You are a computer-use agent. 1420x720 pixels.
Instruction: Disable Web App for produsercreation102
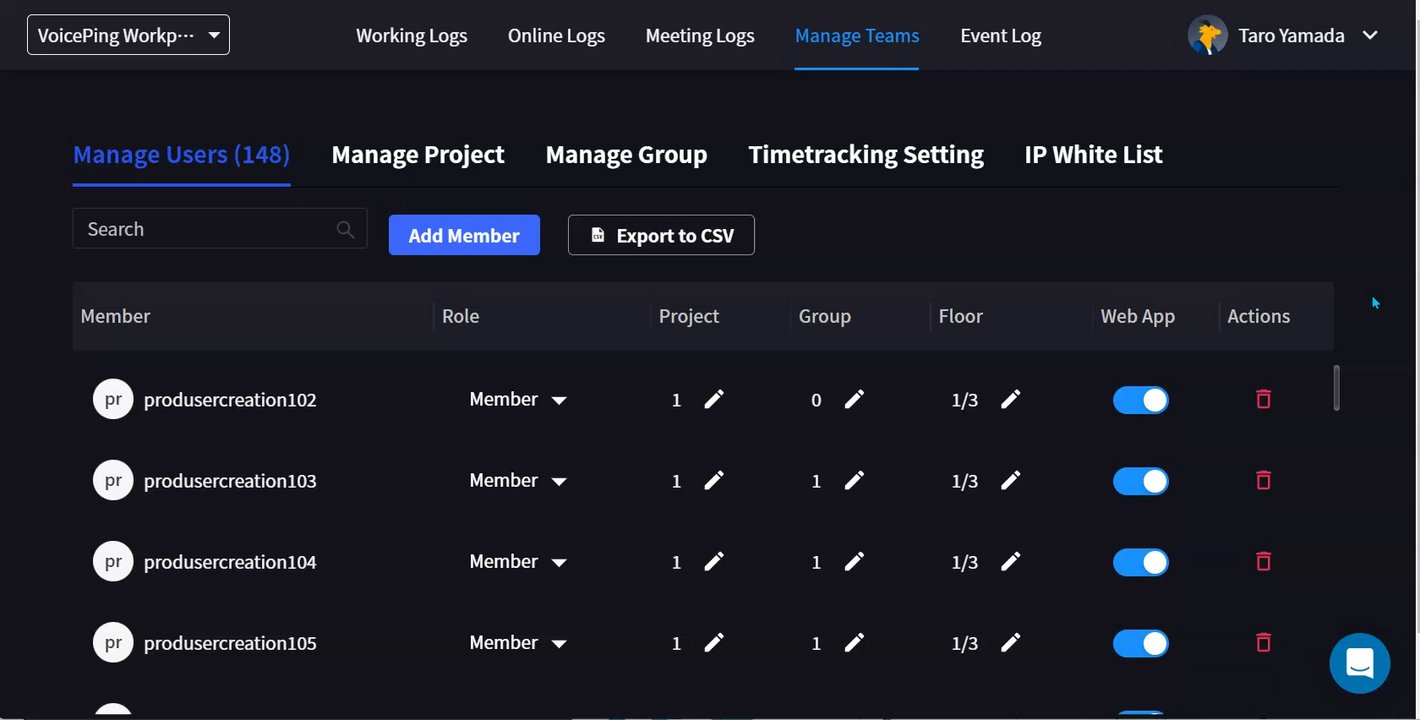tap(1140, 399)
